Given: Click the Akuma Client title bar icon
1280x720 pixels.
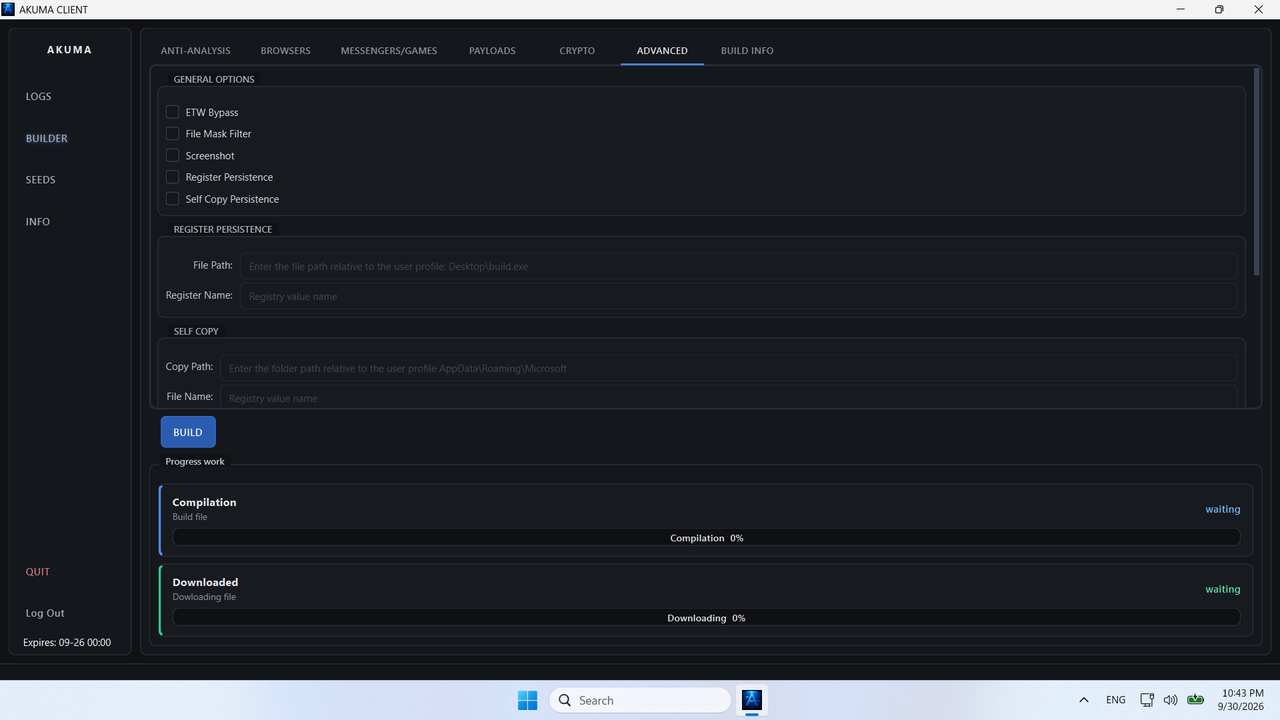Looking at the screenshot, I should pyautogui.click(x=8, y=9).
